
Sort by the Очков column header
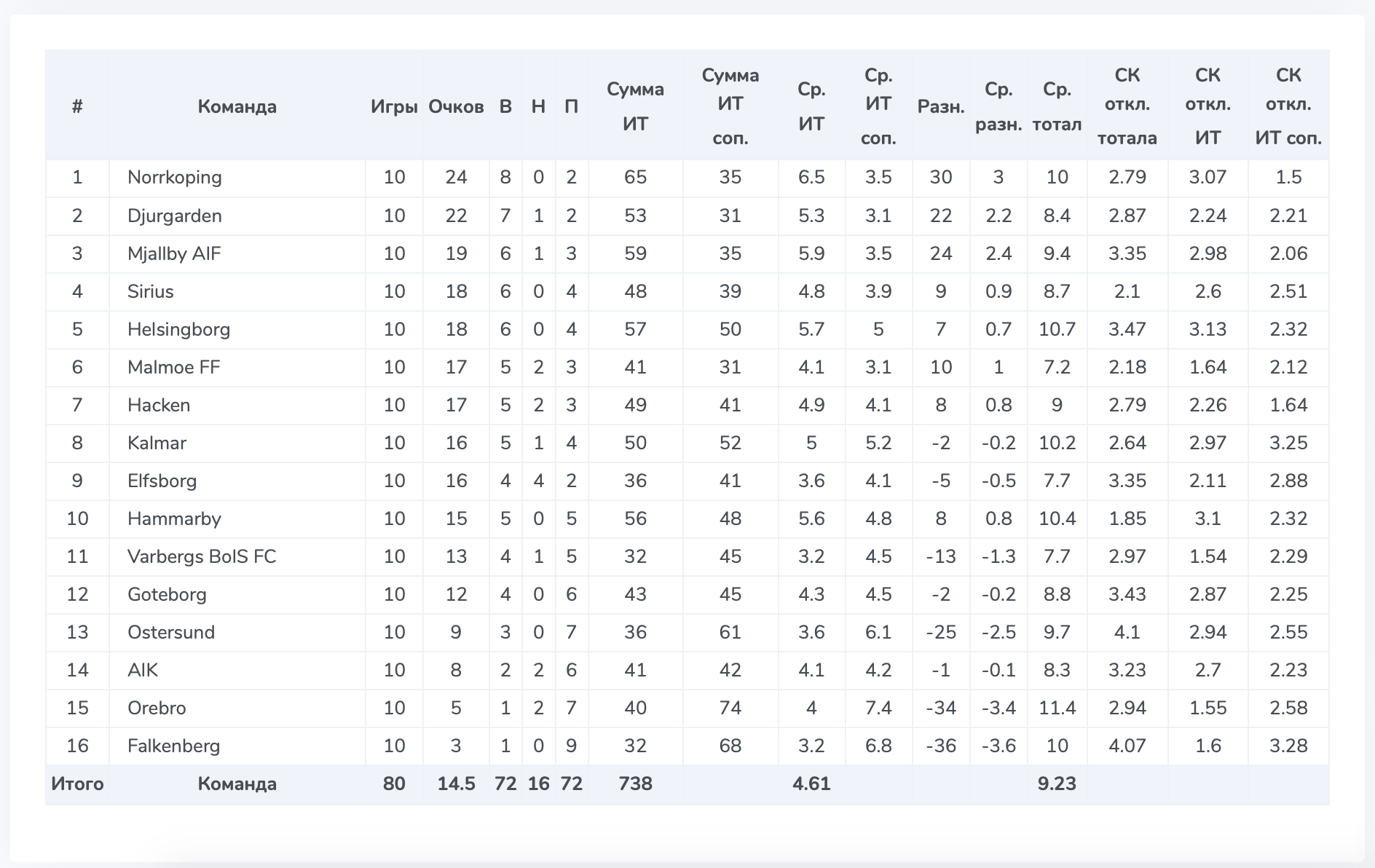coord(456,107)
